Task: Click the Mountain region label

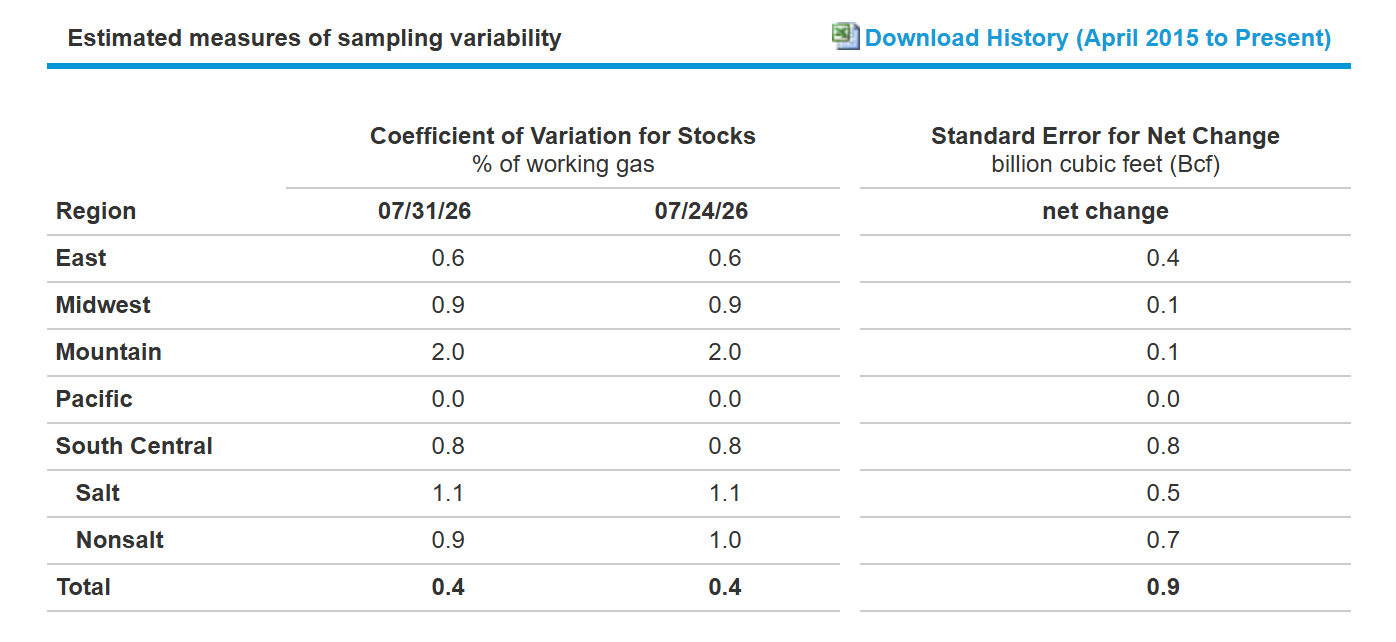Action: (x=109, y=352)
